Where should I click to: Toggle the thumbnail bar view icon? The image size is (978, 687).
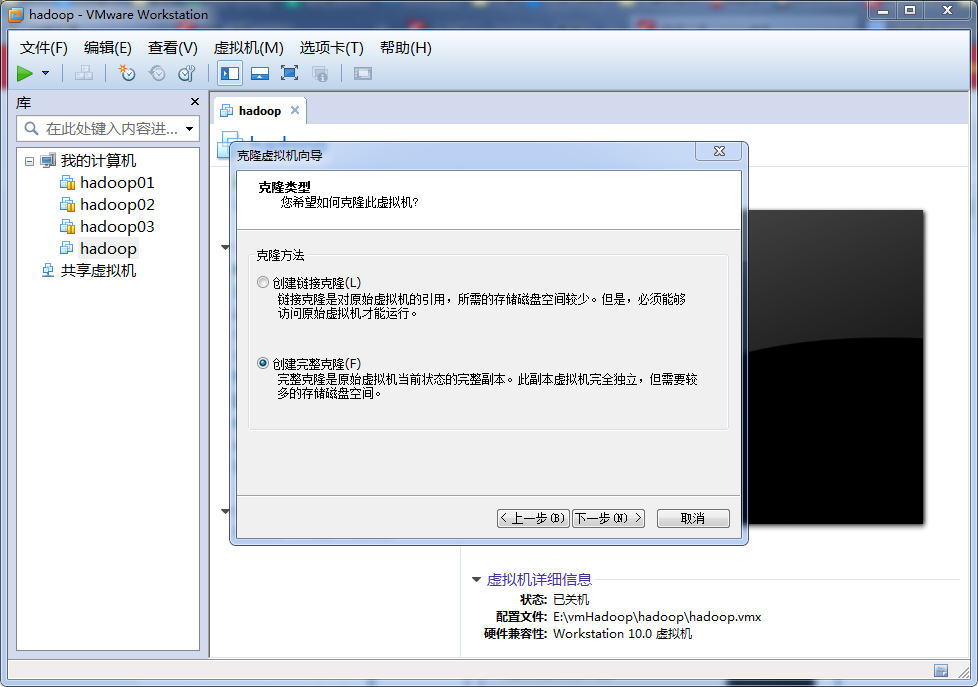pos(259,74)
